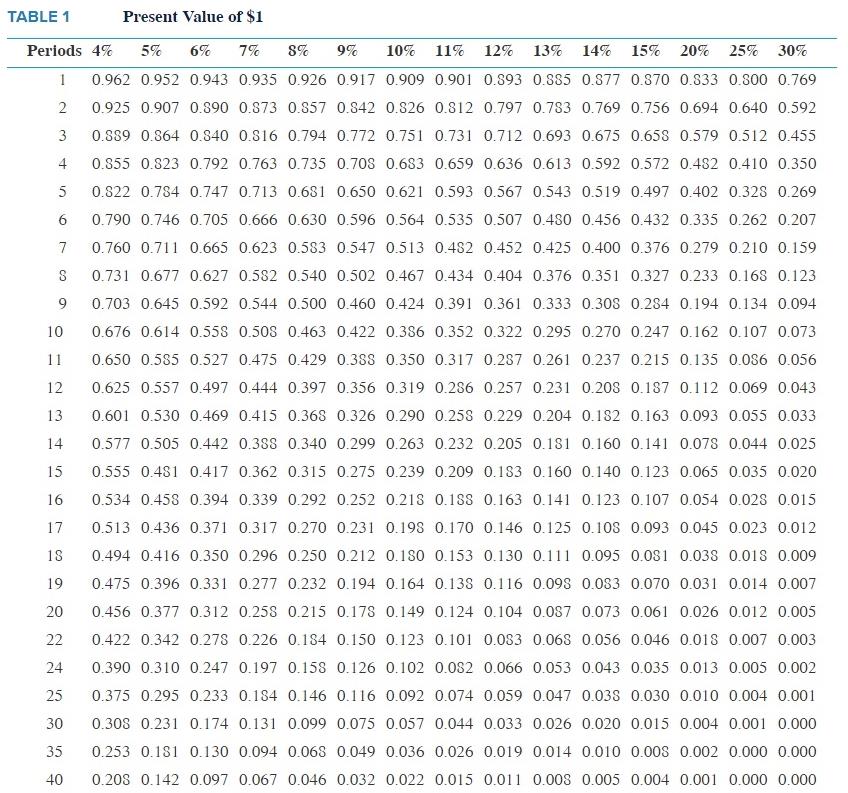The height and width of the screenshot is (793, 848).
Task: Click cell 0.962 in period 1 row
Action: [111, 80]
